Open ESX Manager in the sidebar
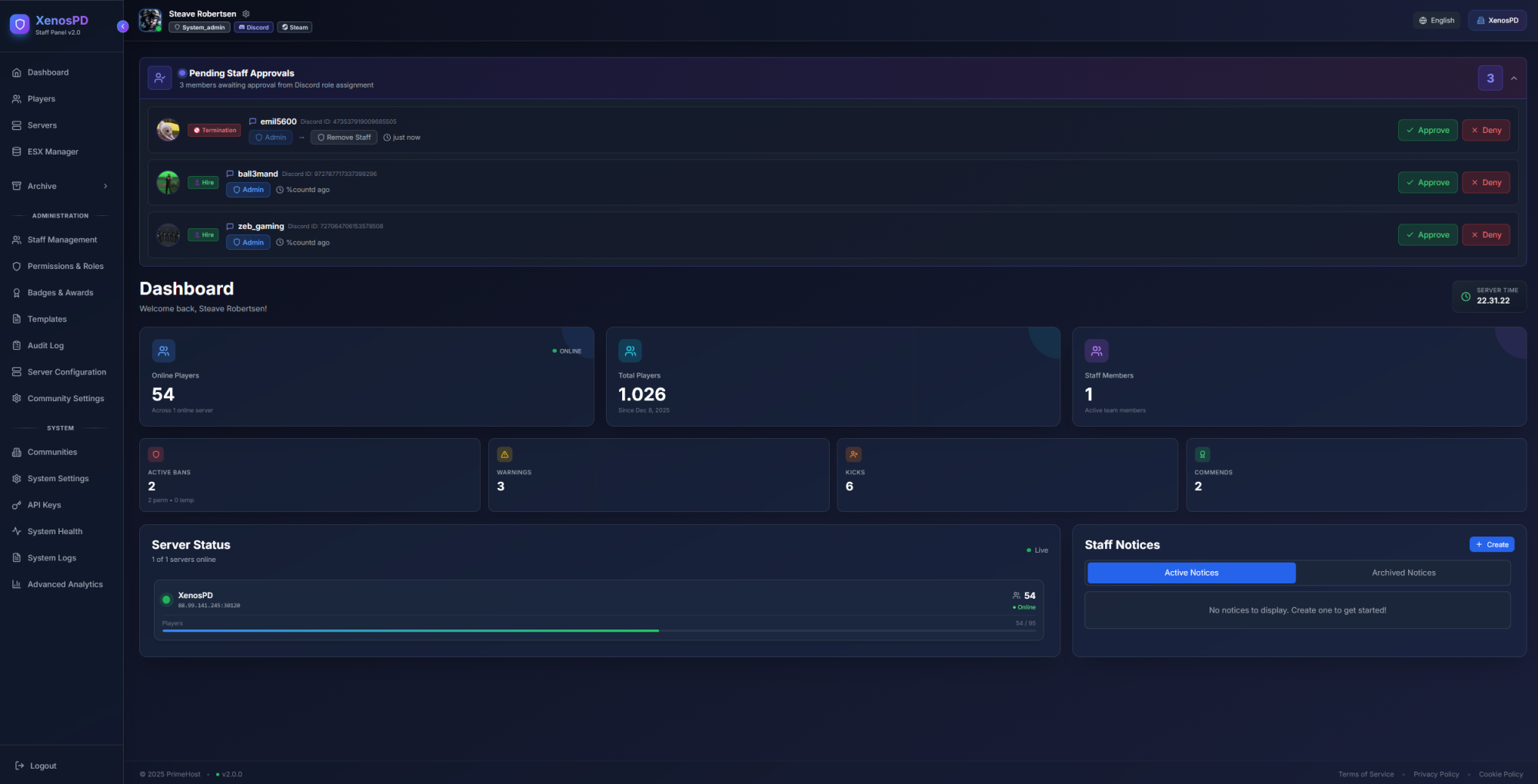Screen dimensions: 1538x784 coord(62,152)
